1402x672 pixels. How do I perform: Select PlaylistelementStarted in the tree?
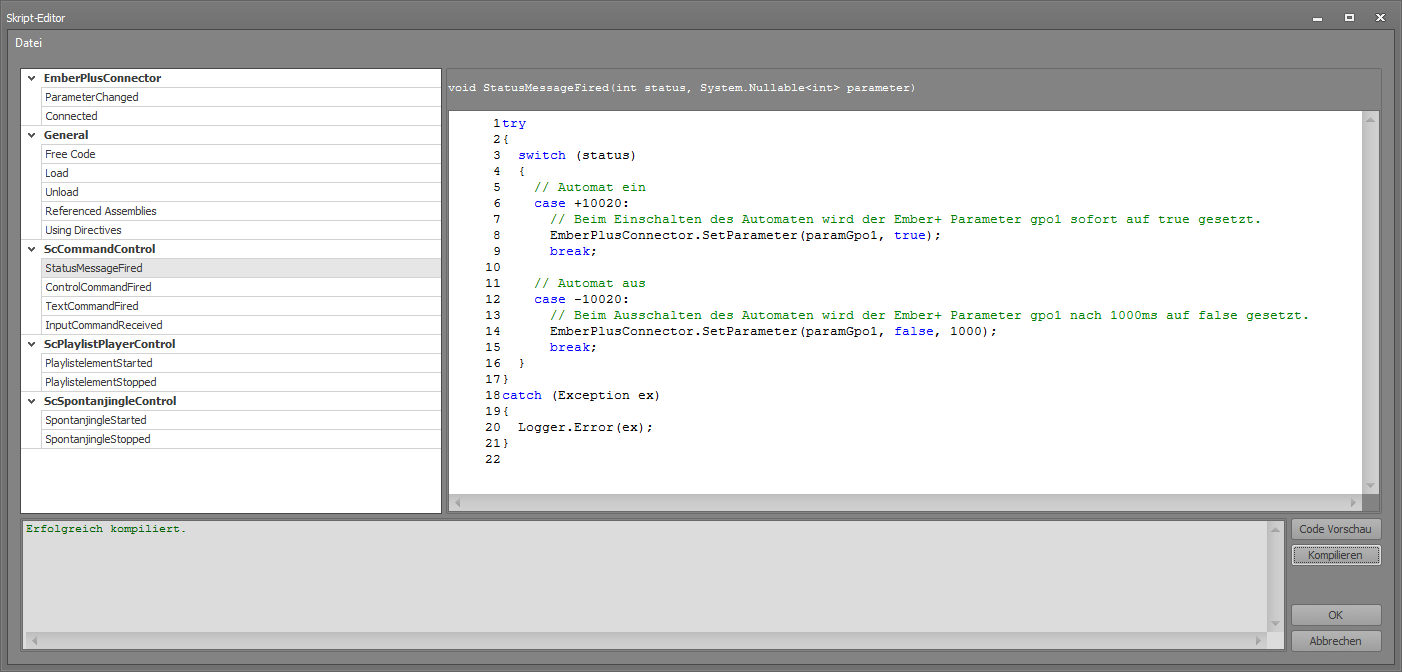coord(241,363)
